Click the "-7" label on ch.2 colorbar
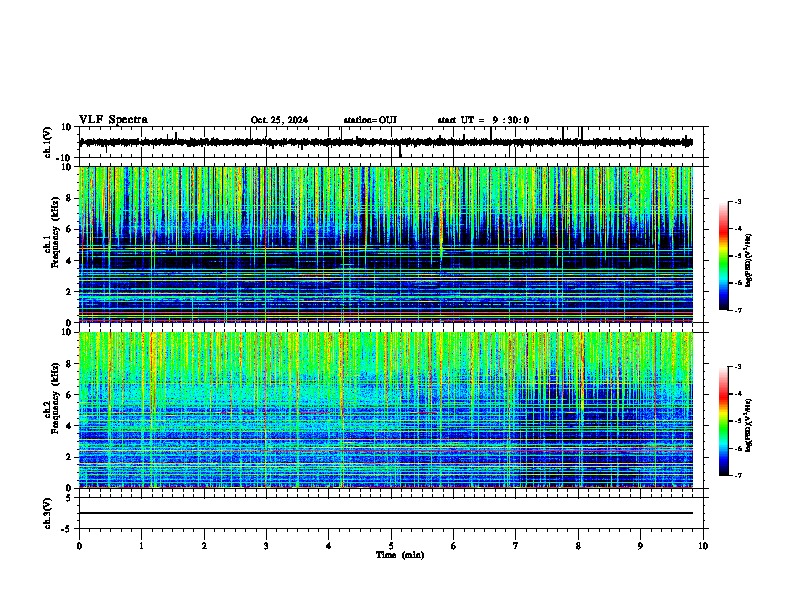Viewport: 792px width, 612px height. click(737, 475)
